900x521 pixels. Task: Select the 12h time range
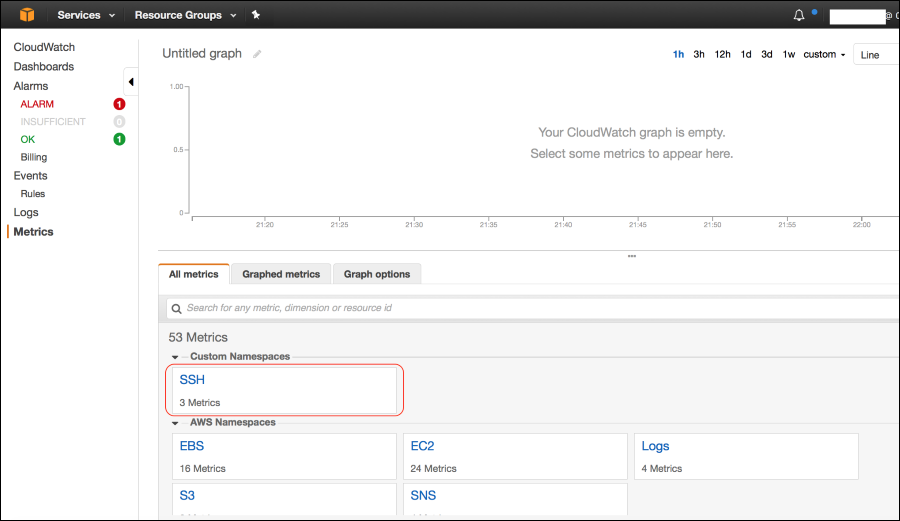722,55
